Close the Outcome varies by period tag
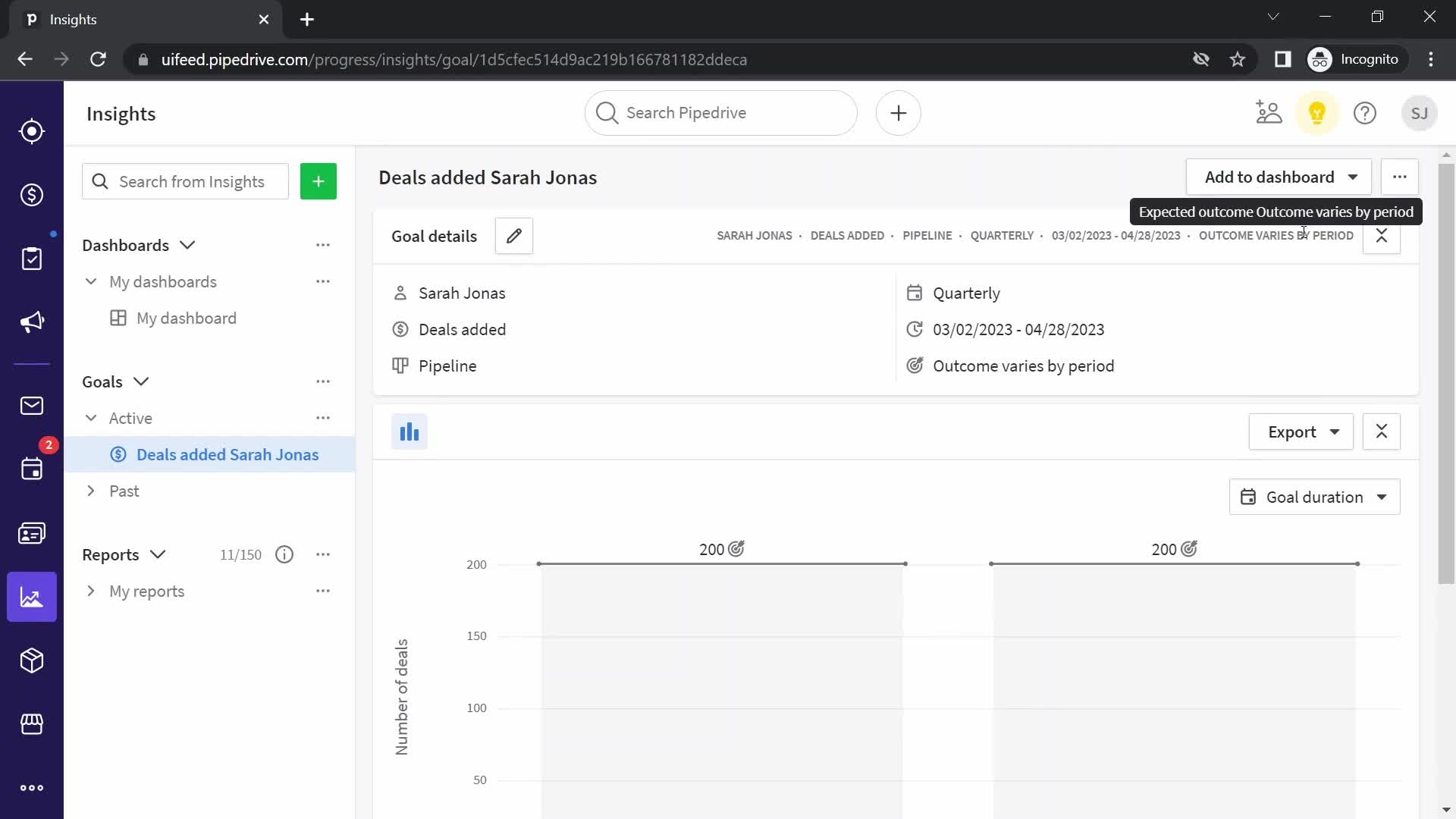The height and width of the screenshot is (819, 1456). coord(1381,235)
